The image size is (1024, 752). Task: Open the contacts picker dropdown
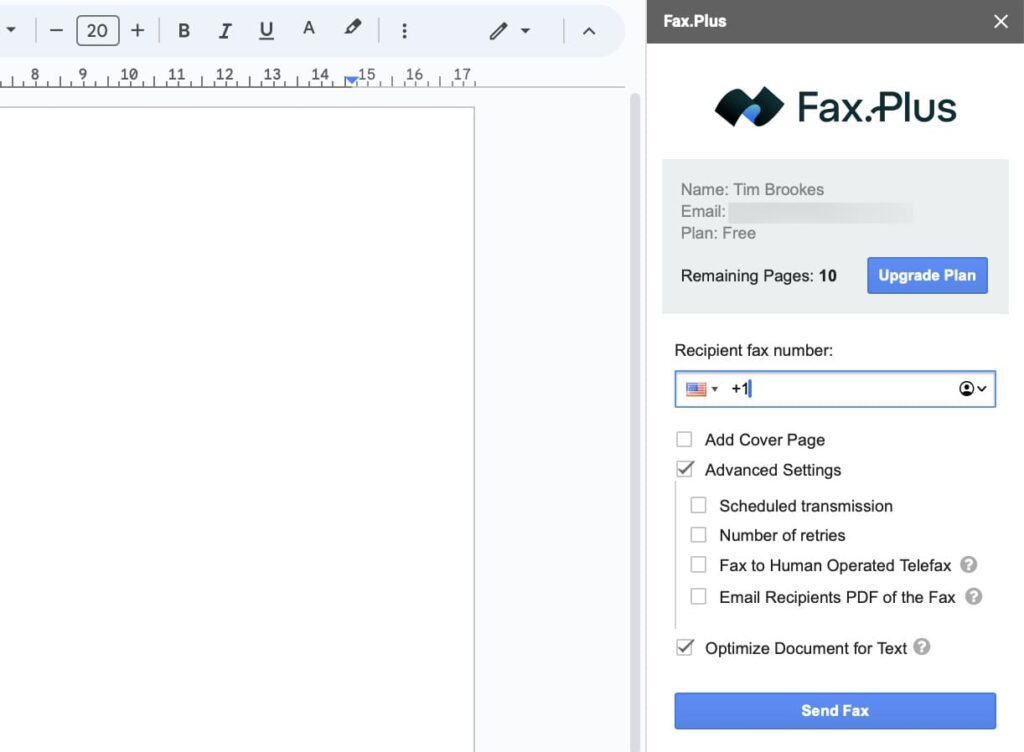point(973,389)
